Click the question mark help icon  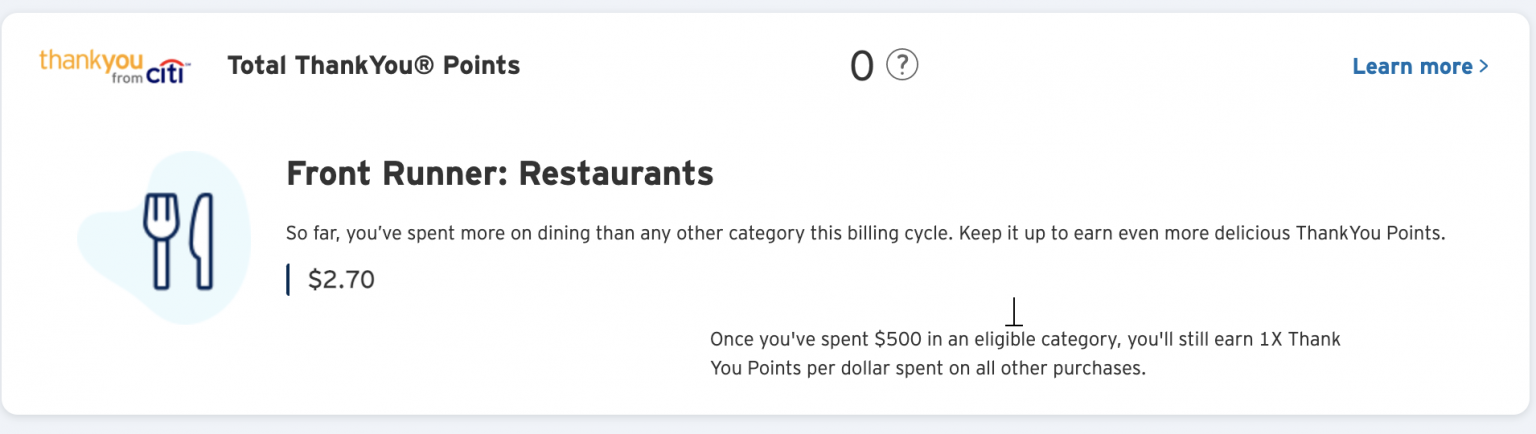point(902,66)
